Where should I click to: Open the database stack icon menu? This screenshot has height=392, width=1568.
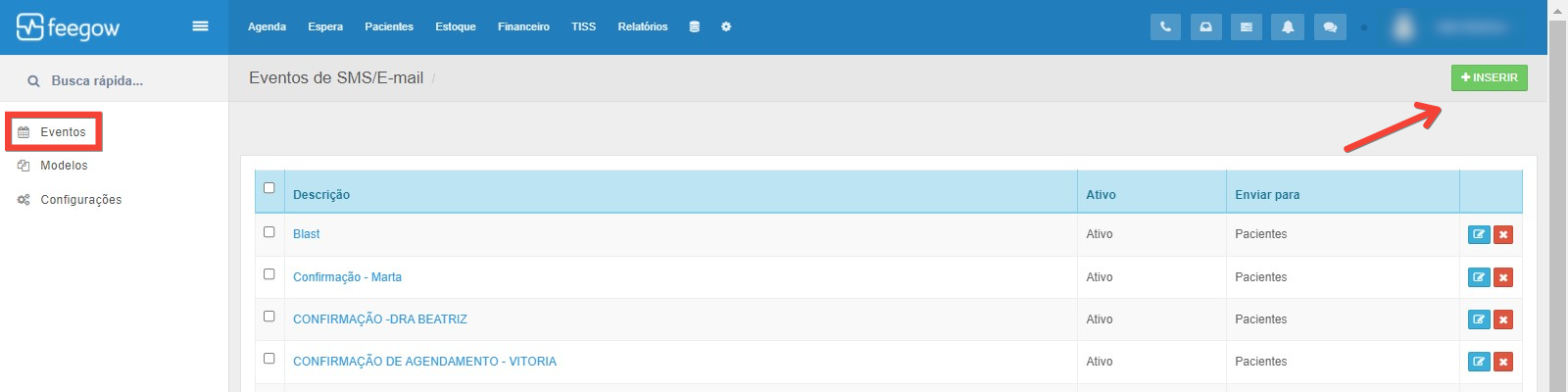694,26
